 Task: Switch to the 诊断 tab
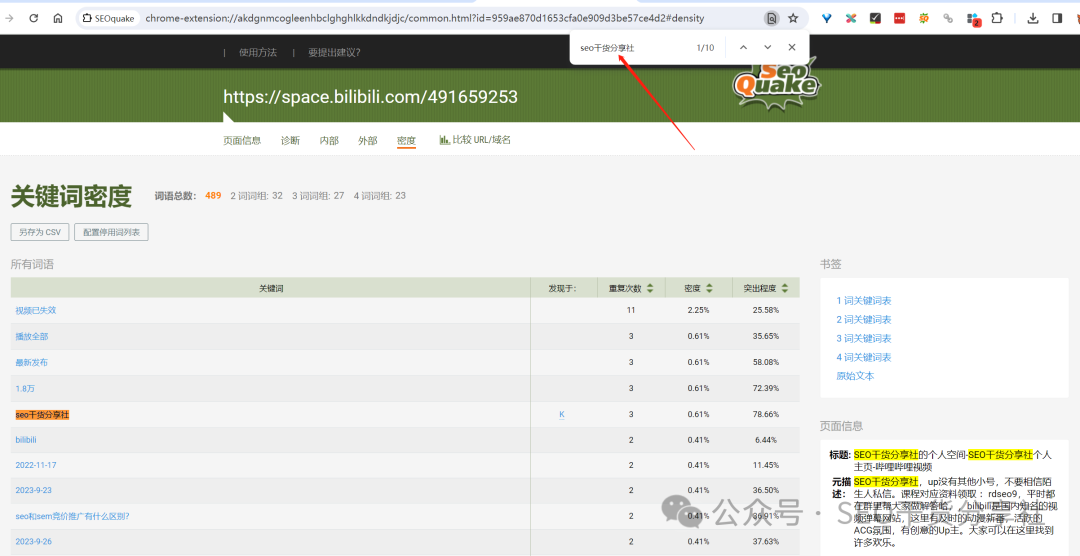coord(290,140)
